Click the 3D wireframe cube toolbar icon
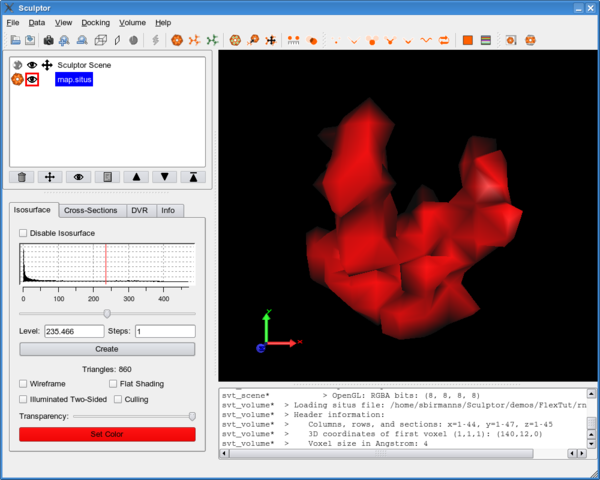This screenshot has width=600, height=480. click(x=100, y=40)
